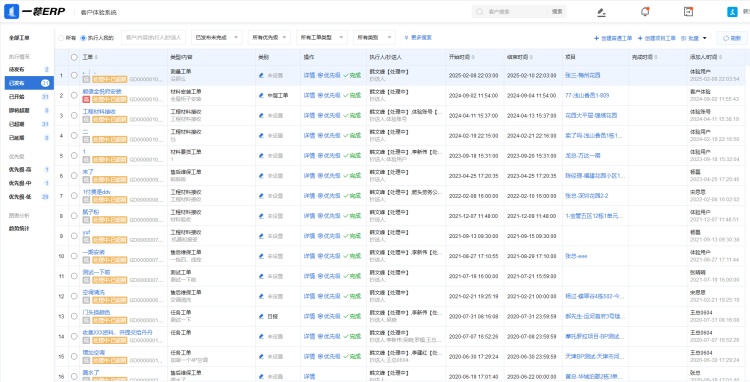Expand 更多搜索 filter options
The width and height of the screenshot is (750, 382).
[418, 37]
